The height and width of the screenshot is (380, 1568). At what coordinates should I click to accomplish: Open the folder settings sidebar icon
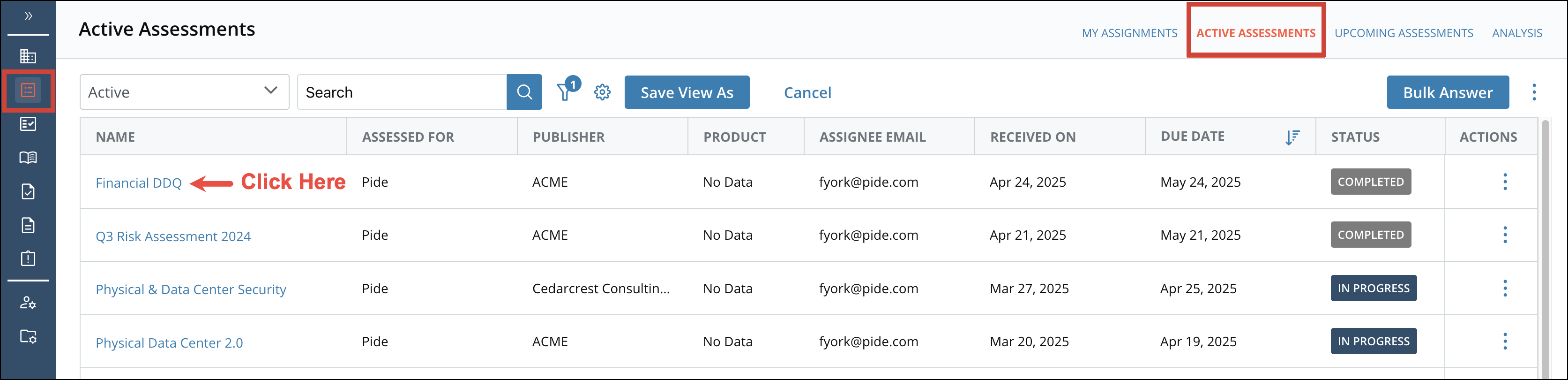28,336
